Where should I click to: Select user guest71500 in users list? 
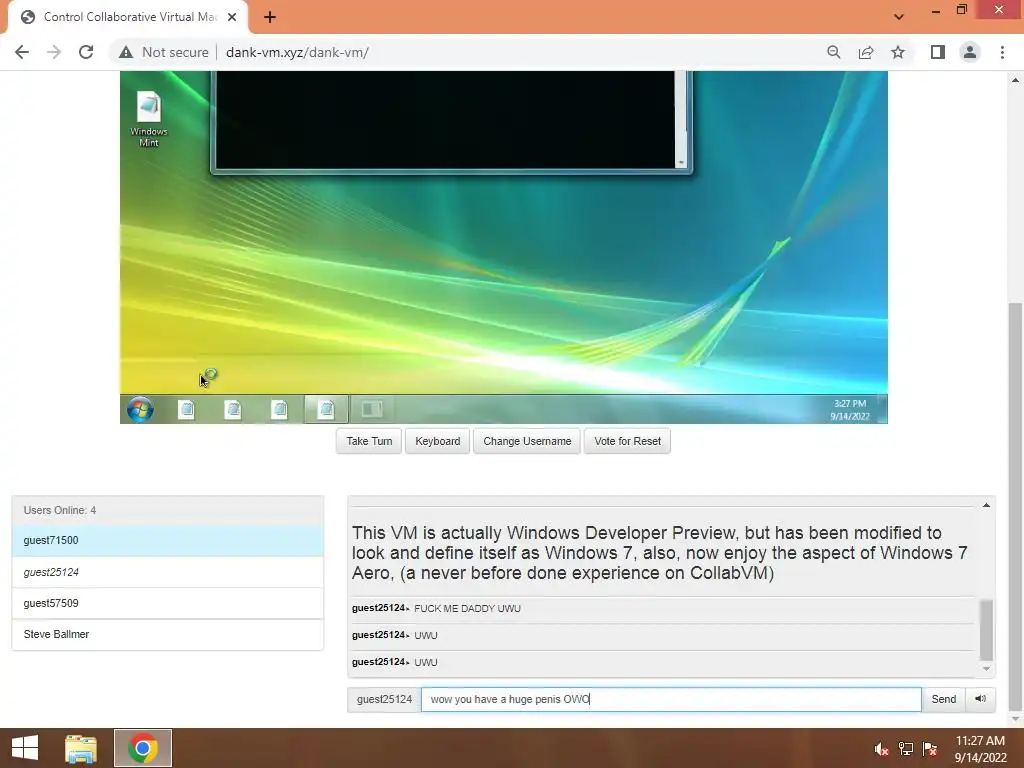(168, 541)
